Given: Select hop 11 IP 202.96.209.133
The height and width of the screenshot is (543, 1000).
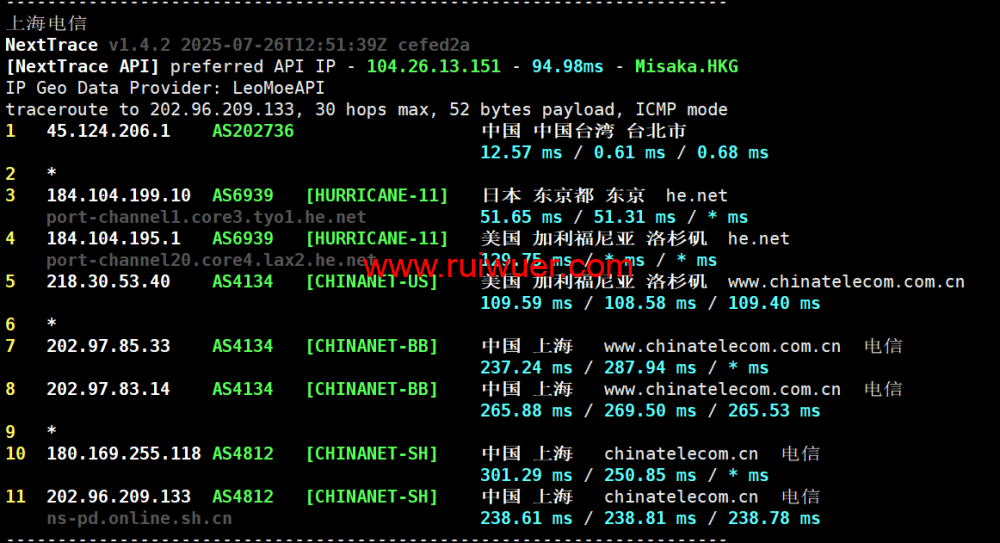Looking at the screenshot, I should click(118, 497).
